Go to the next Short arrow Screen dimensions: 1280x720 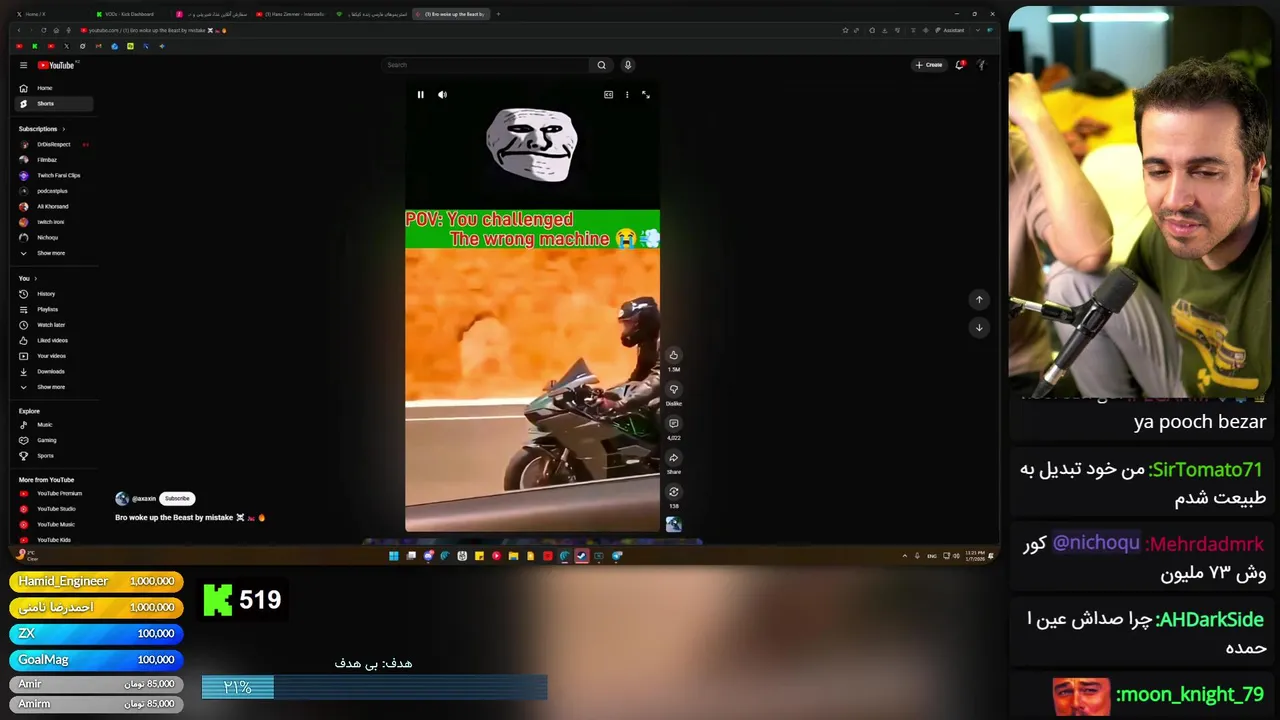tap(979, 327)
